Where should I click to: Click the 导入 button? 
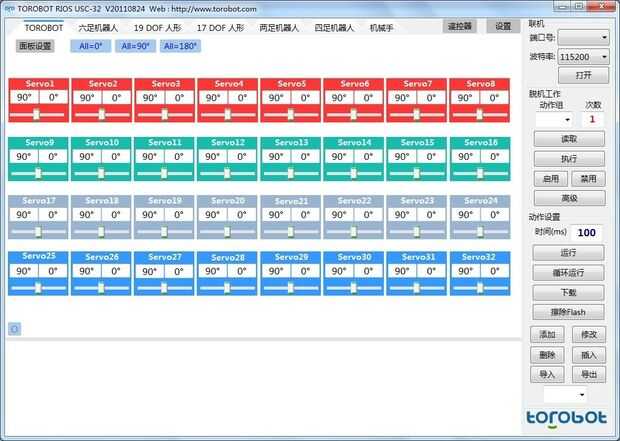[x=547, y=374]
